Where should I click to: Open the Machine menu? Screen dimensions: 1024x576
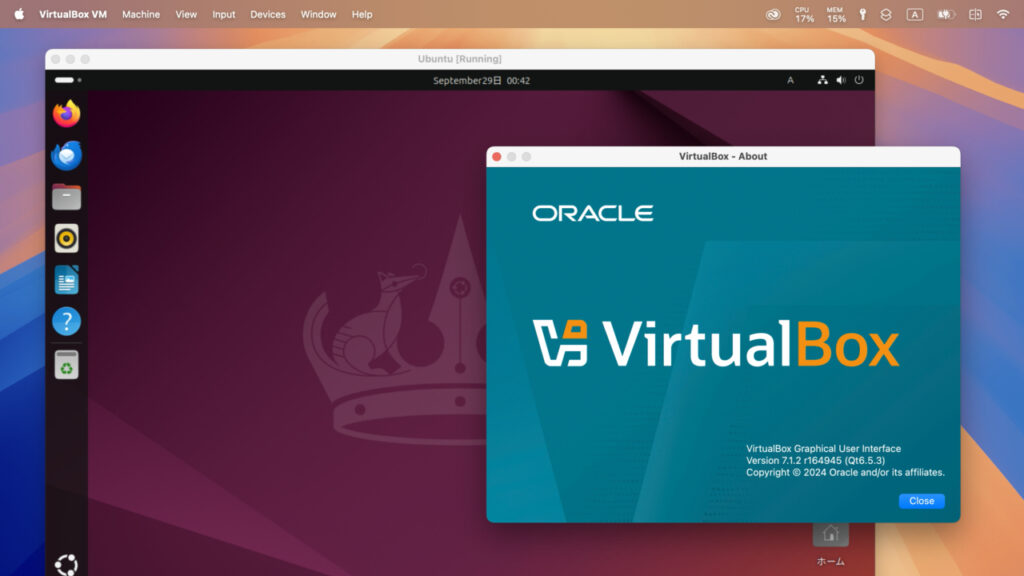[x=141, y=14]
